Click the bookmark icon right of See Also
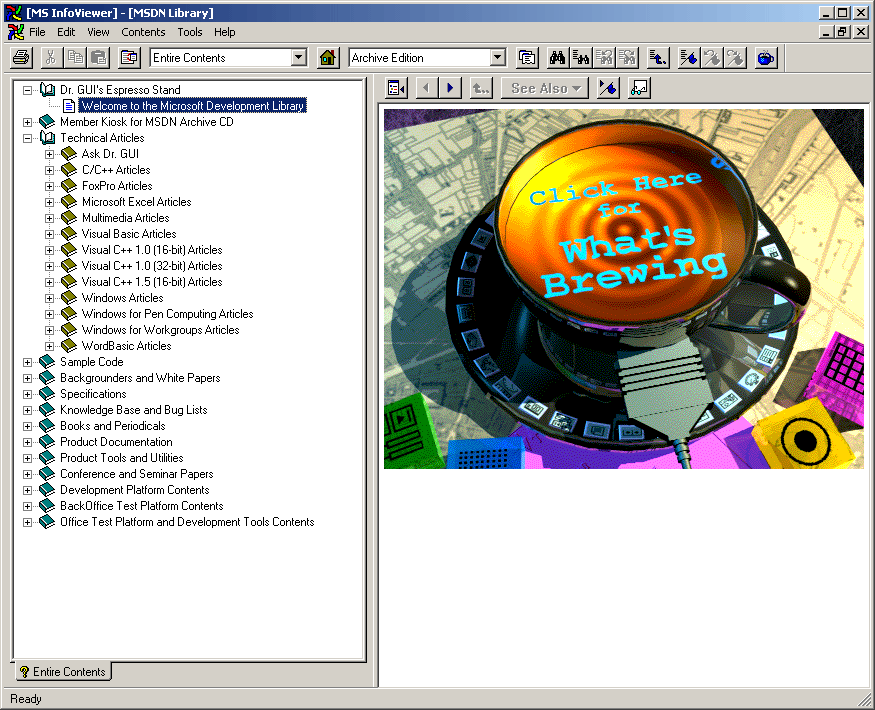The image size is (875, 710). coord(608,88)
